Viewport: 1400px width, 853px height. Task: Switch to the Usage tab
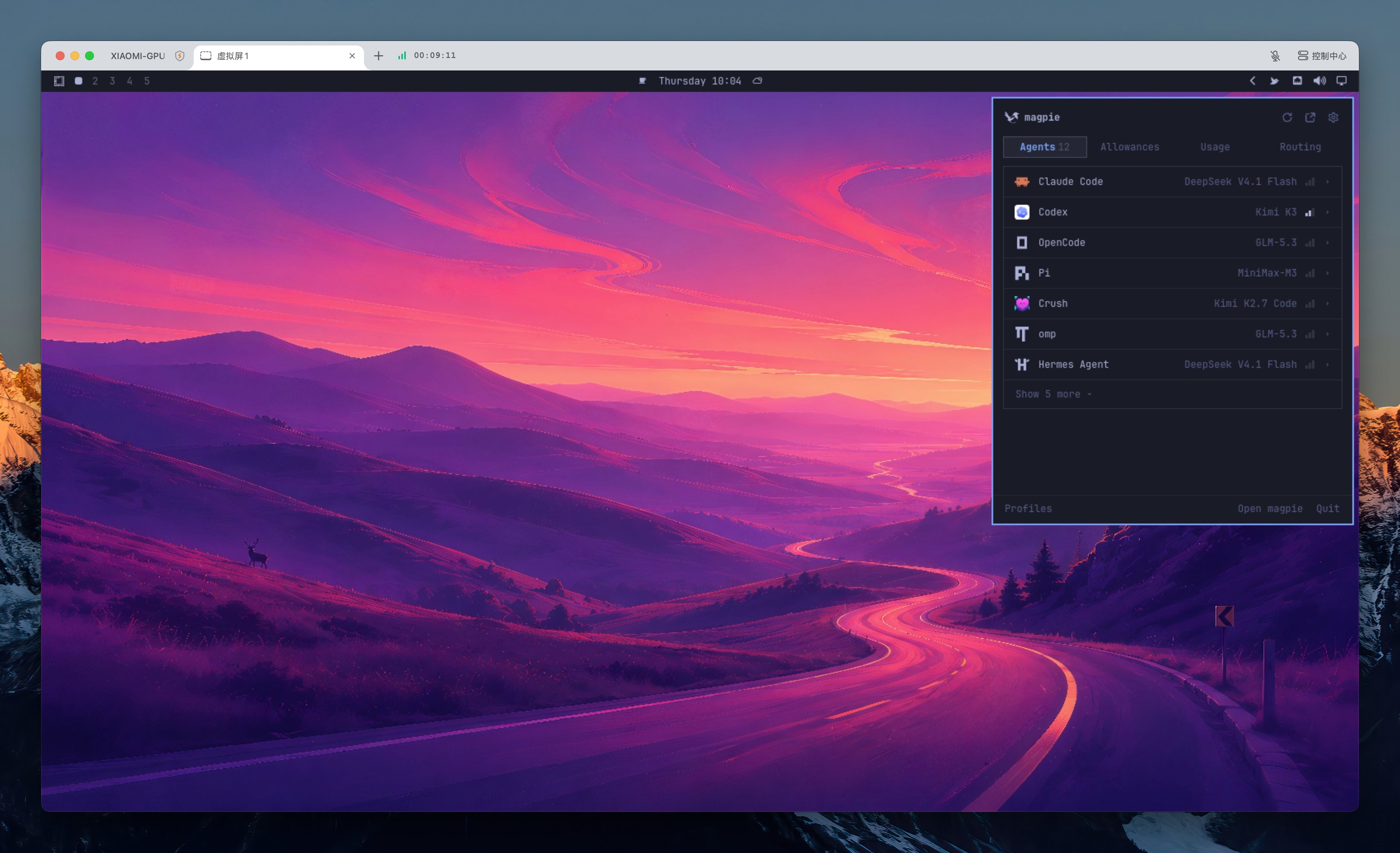coord(1215,146)
